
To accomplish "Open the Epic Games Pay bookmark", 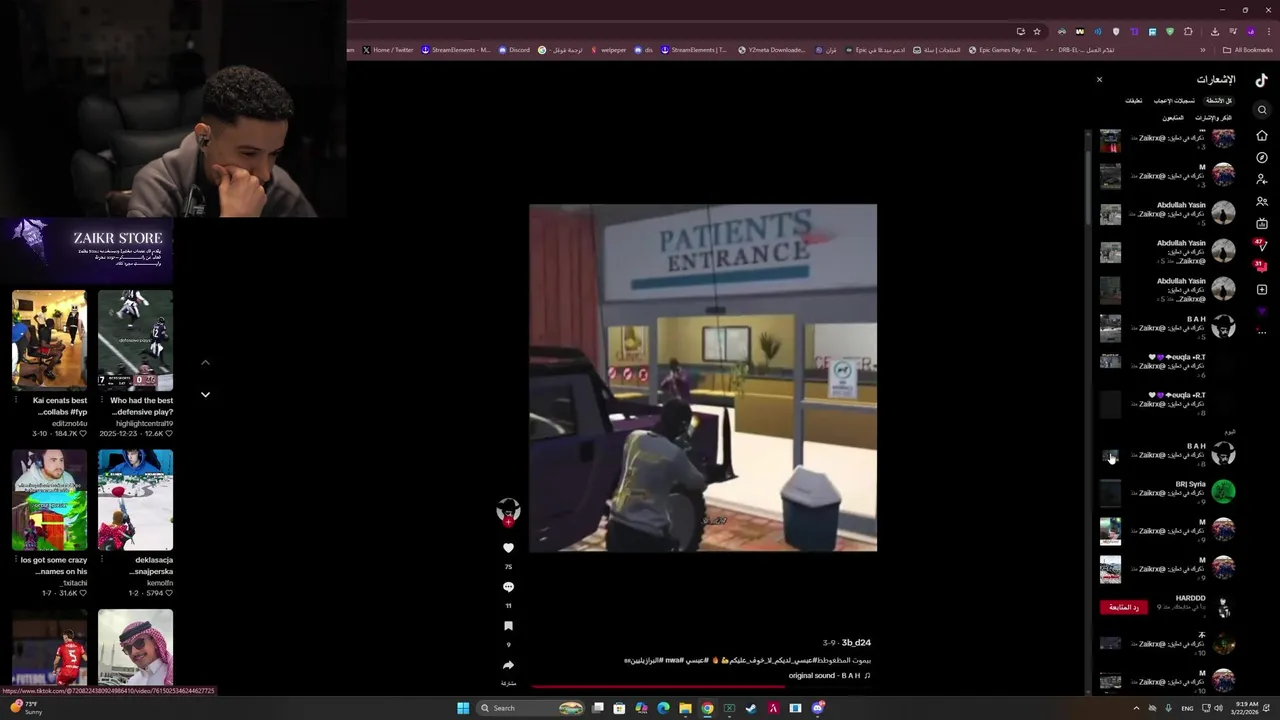I will [1001, 50].
